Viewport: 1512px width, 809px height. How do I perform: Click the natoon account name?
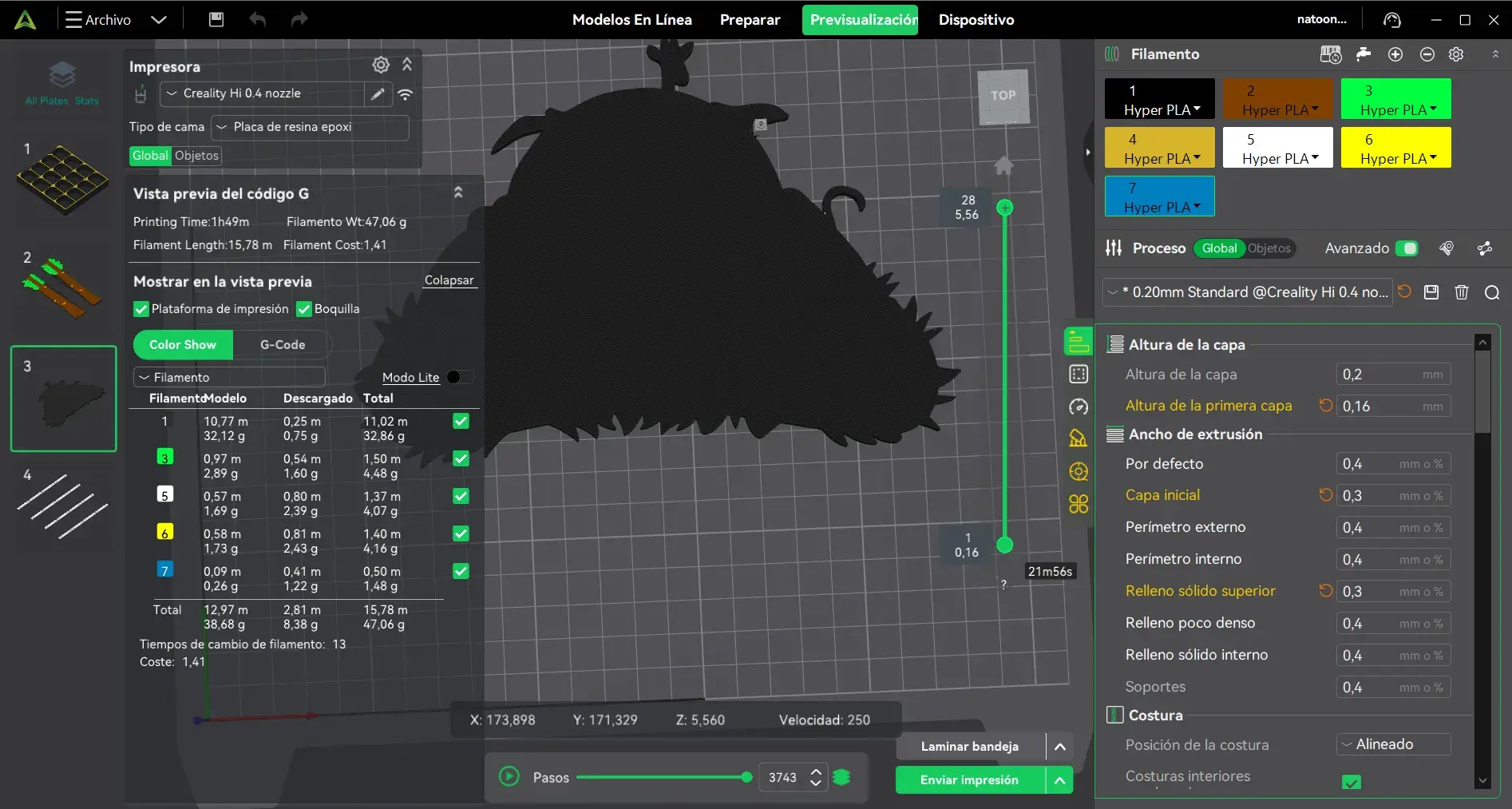click(1322, 20)
